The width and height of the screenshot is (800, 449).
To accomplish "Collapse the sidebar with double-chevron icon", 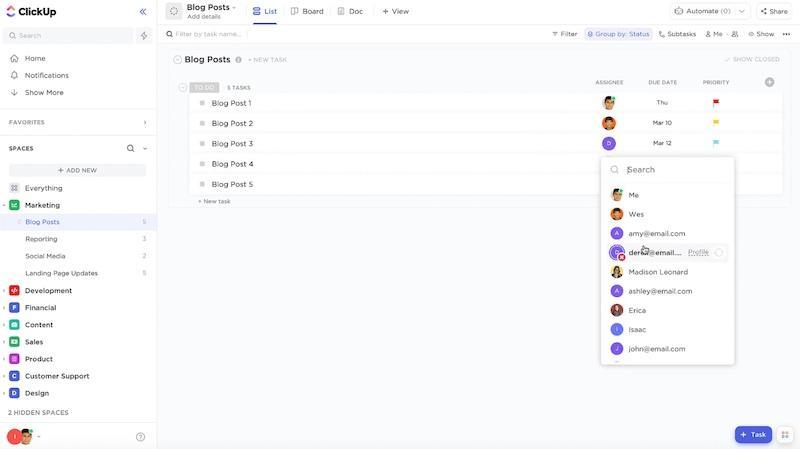I will pyautogui.click(x=143, y=11).
